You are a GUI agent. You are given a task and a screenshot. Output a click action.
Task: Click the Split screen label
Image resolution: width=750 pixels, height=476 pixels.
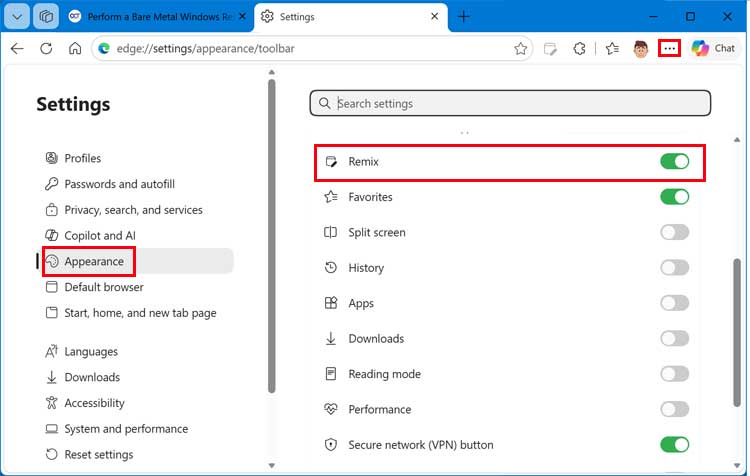[x=377, y=232]
